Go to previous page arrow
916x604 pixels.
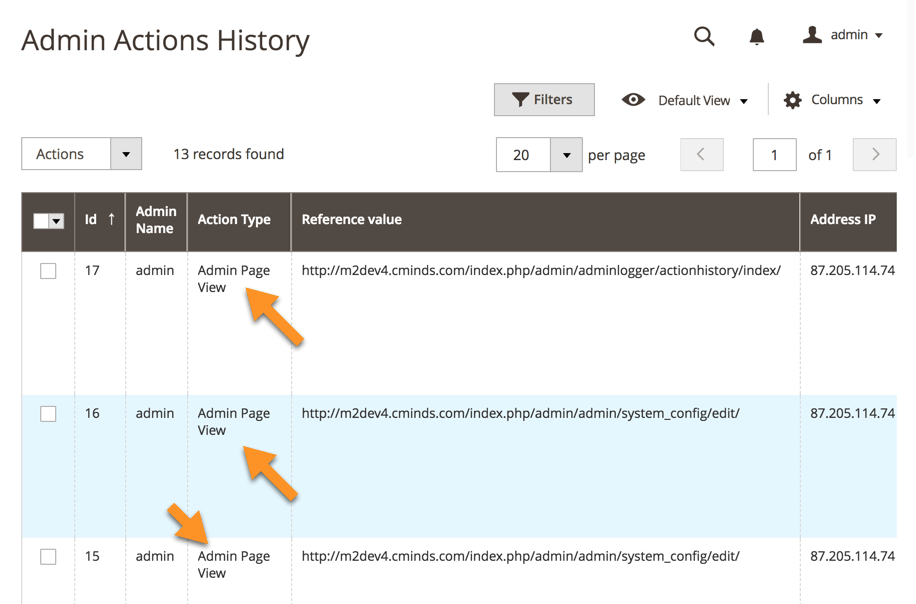coord(701,155)
